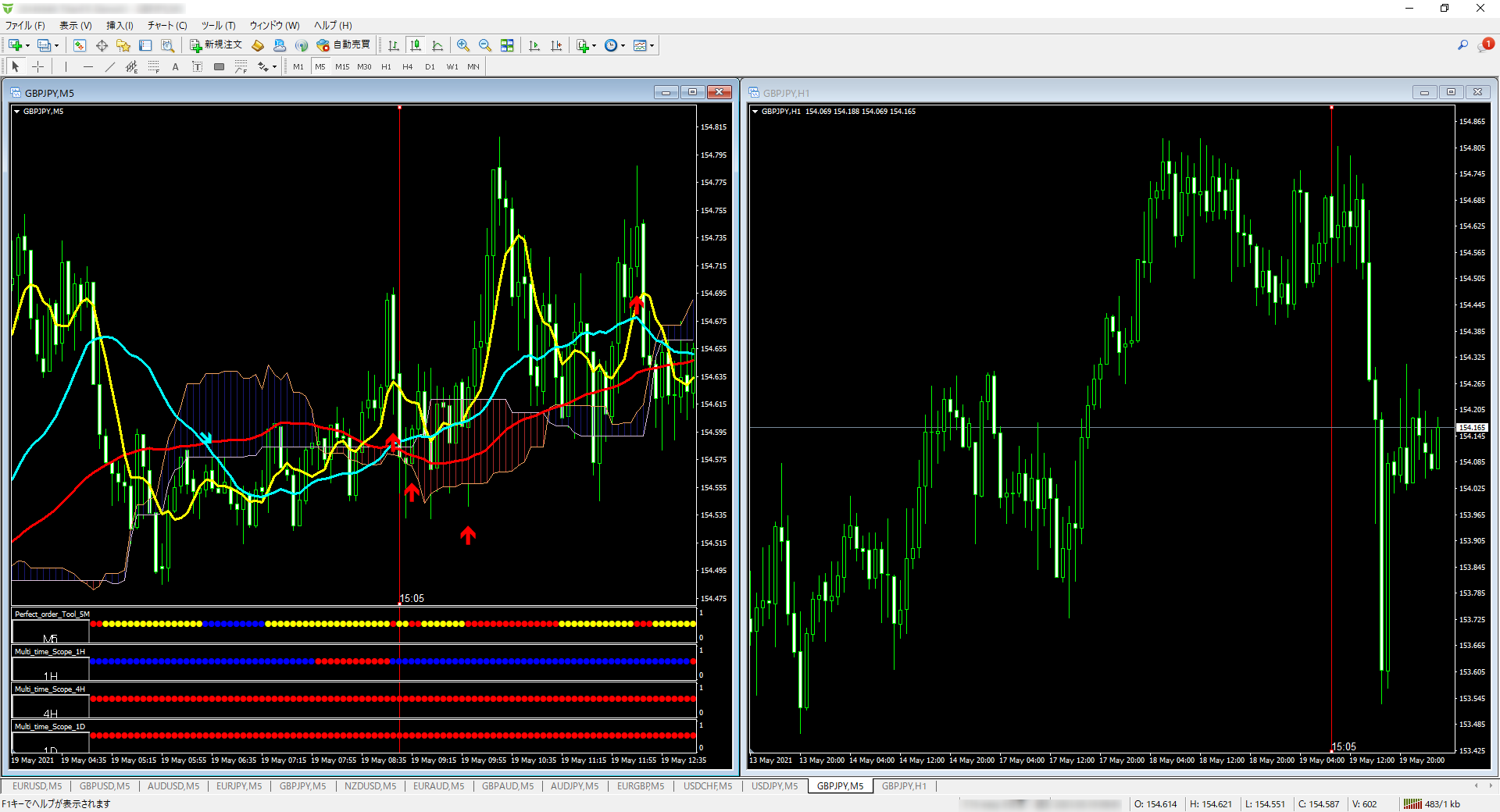Switch to the EURUSD,M5 chart tab
Screen dimensions: 1500x812
(x=37, y=786)
